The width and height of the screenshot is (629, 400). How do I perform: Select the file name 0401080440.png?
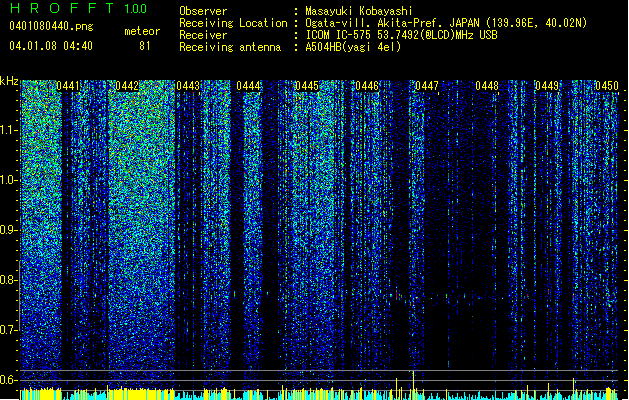(x=51, y=27)
